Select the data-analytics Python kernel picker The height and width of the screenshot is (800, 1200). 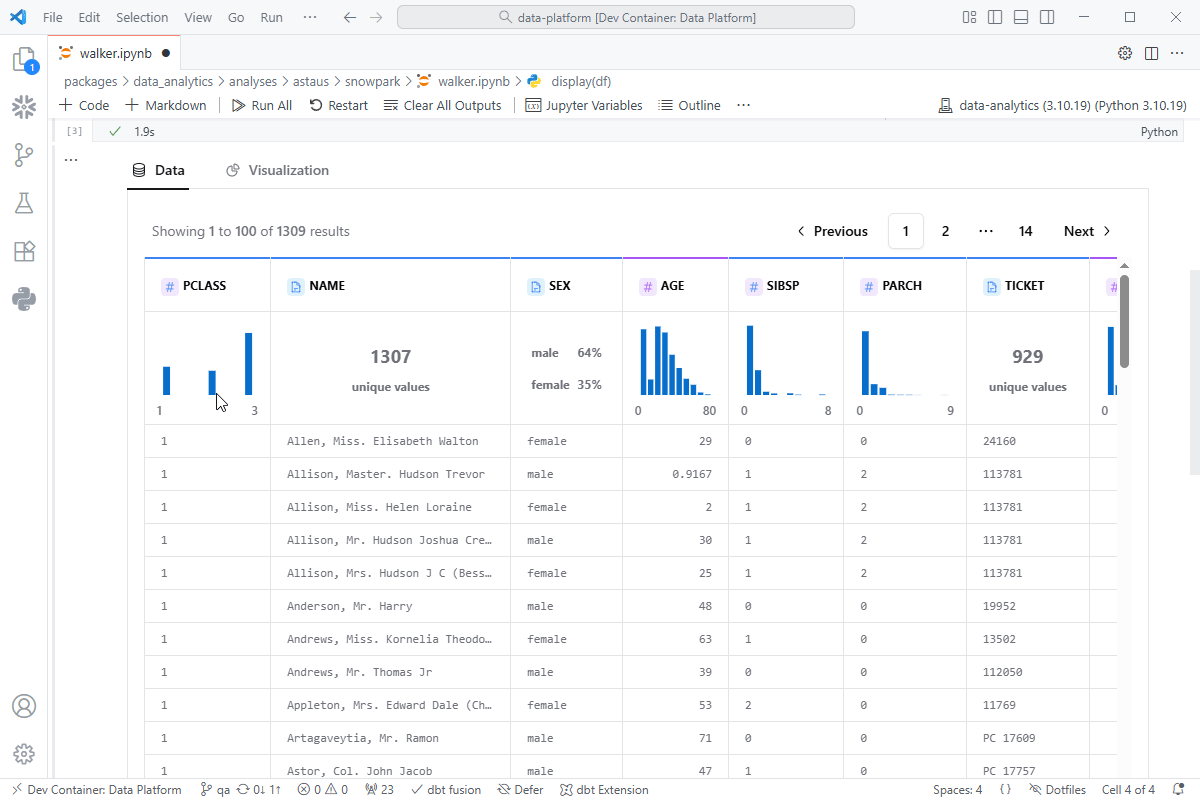tap(1062, 105)
